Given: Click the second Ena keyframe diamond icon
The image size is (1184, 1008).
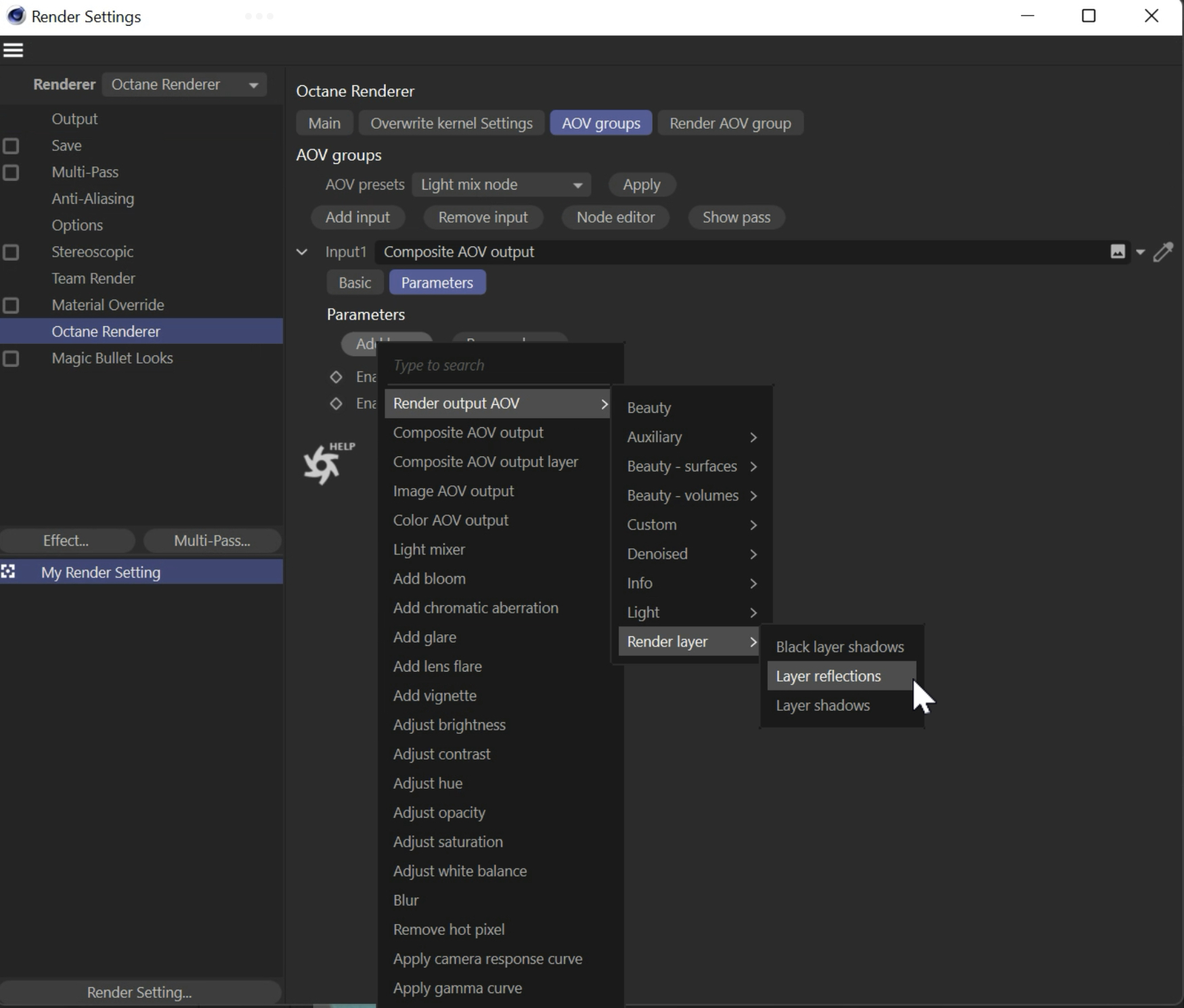Looking at the screenshot, I should (336, 403).
